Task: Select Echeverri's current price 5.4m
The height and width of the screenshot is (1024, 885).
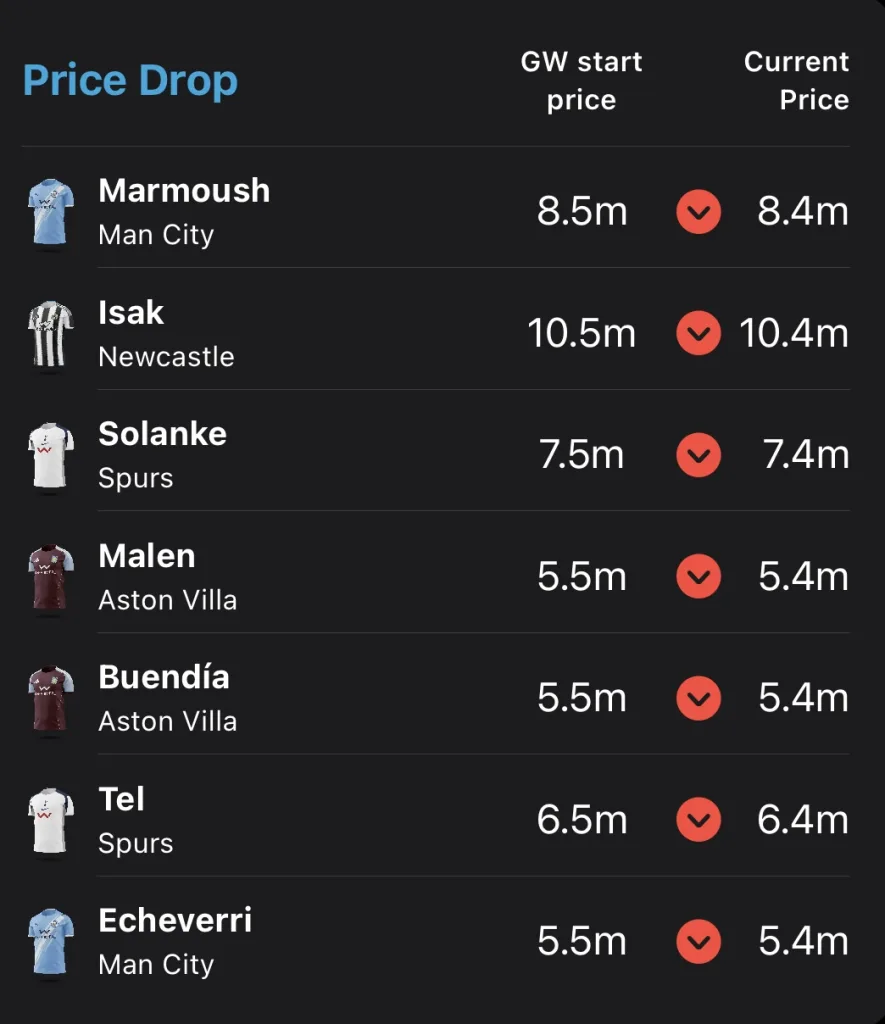Action: [x=803, y=941]
